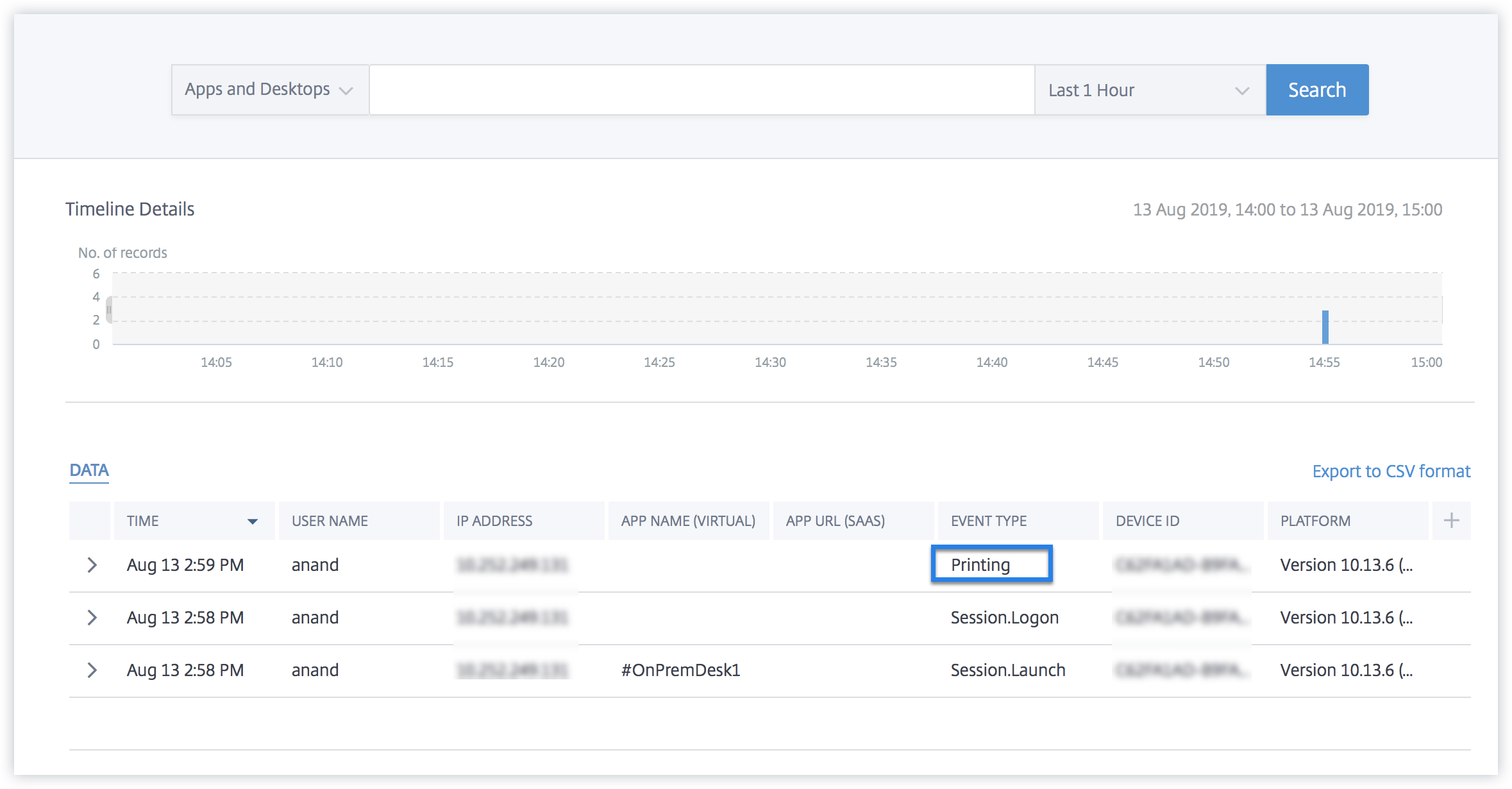1512x789 pixels.
Task: Click the #OnPremDesk1 app name cell
Action: tap(680, 670)
